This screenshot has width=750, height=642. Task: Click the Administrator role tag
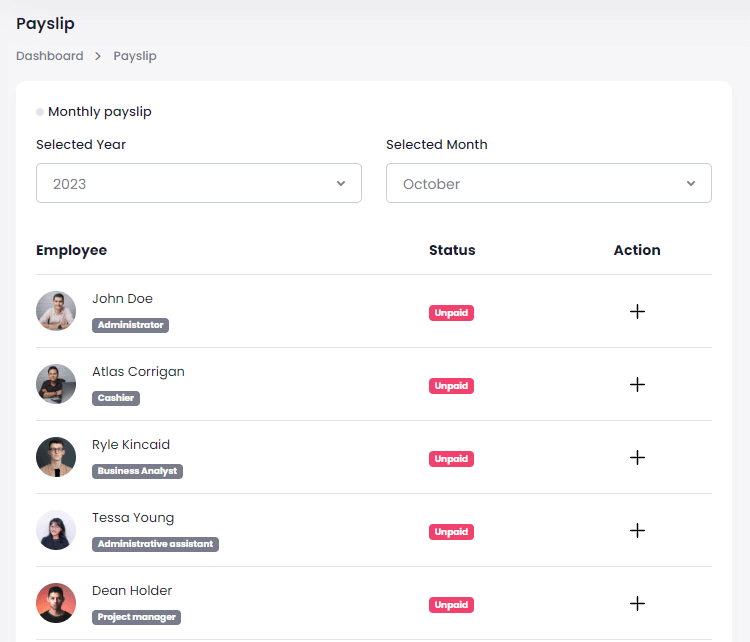point(130,325)
